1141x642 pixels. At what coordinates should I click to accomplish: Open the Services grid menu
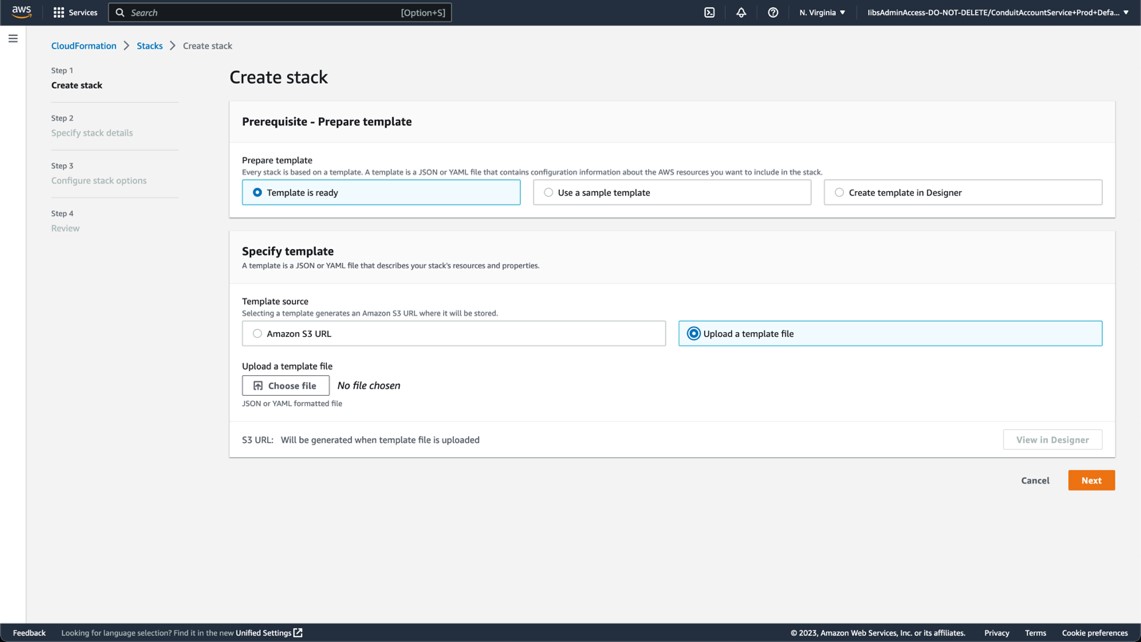click(75, 12)
